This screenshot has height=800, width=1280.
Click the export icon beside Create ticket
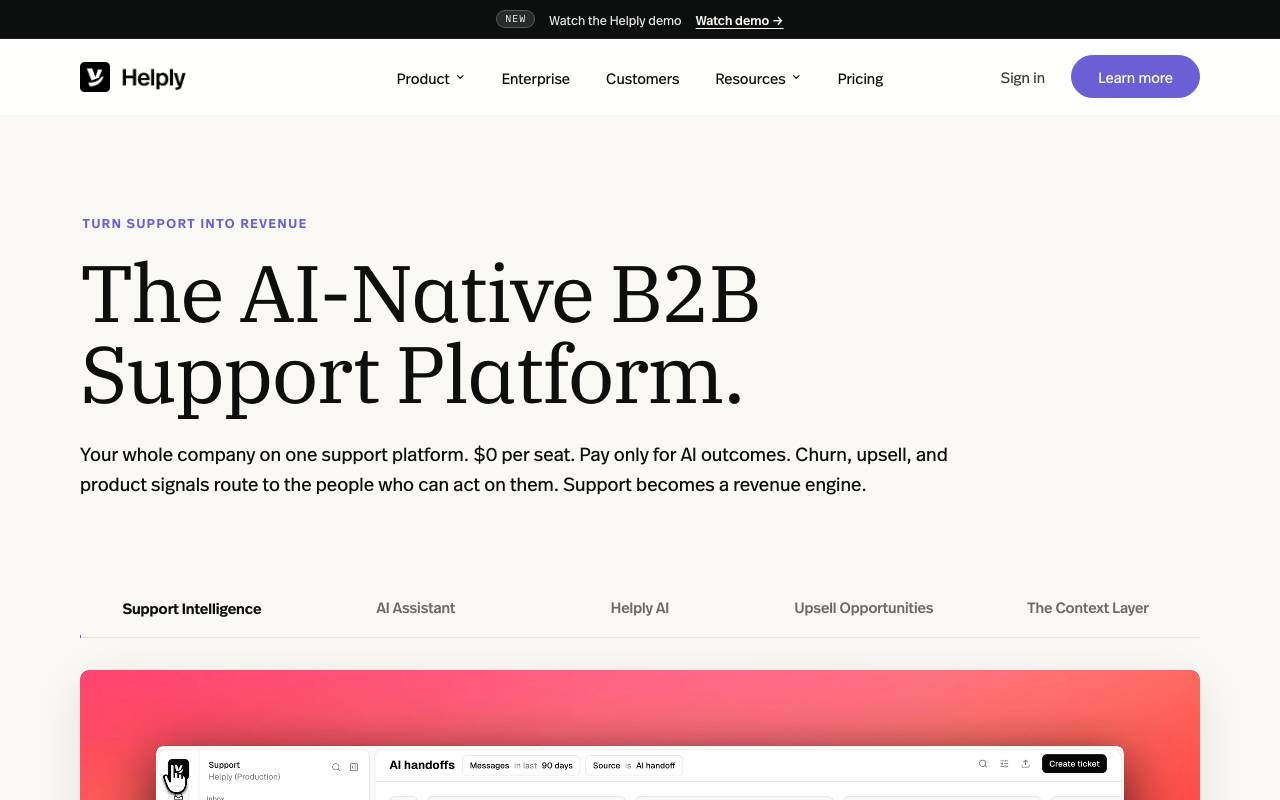[x=1025, y=764]
